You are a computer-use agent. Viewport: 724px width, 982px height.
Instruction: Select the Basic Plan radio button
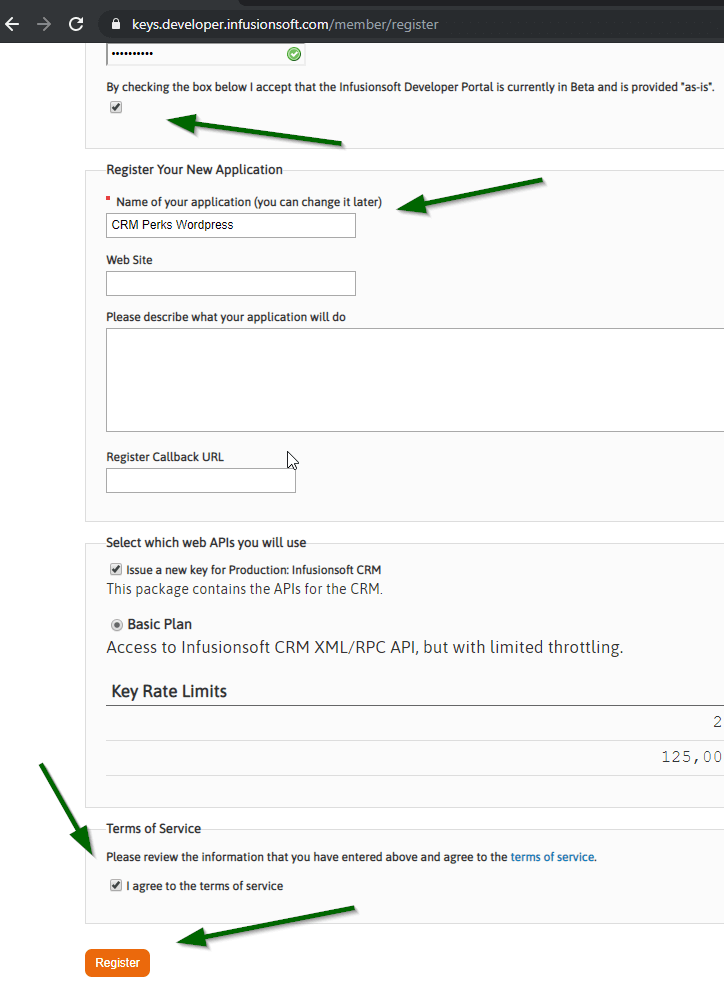pos(116,625)
